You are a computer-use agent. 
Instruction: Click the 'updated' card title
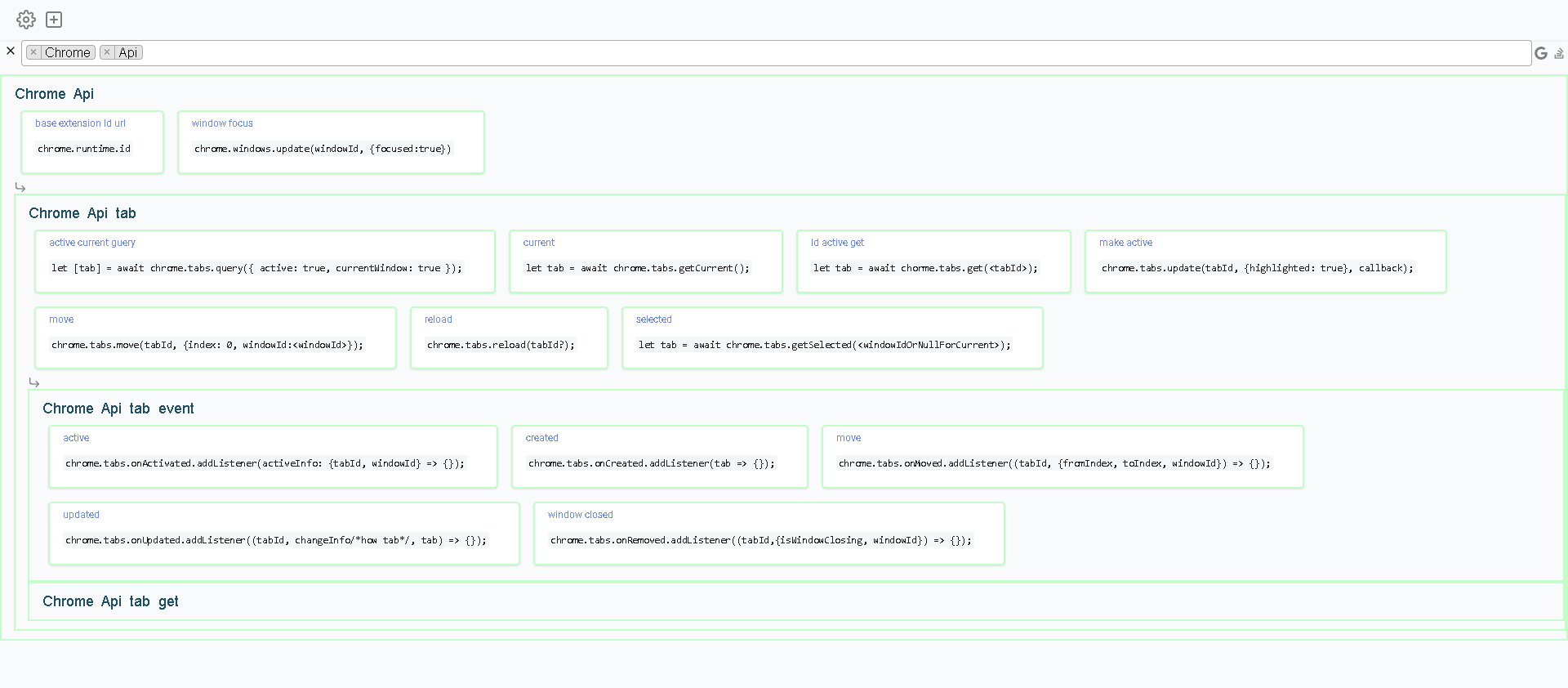[81, 515]
